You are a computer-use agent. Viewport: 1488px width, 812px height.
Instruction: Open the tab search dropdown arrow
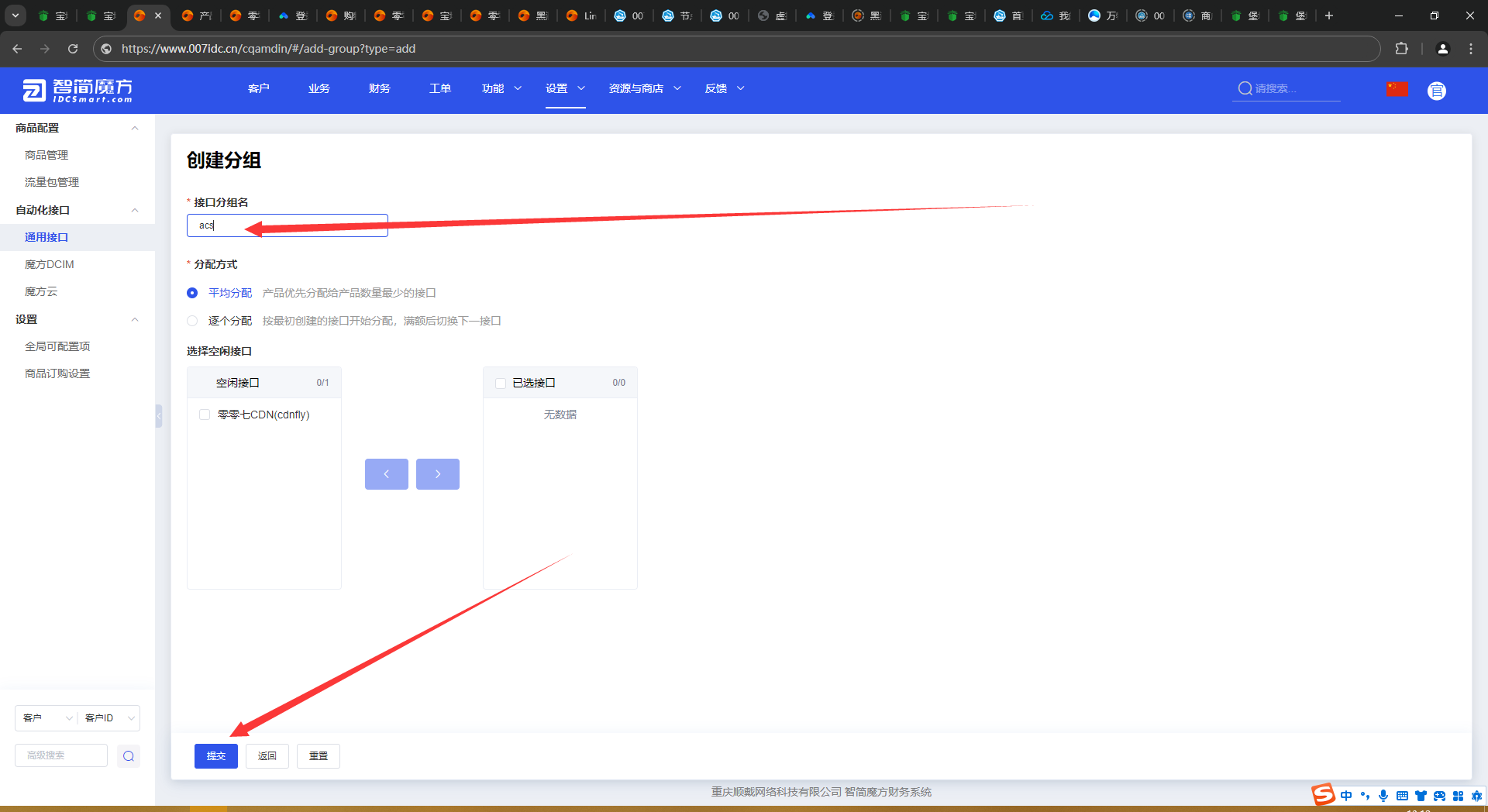15,15
